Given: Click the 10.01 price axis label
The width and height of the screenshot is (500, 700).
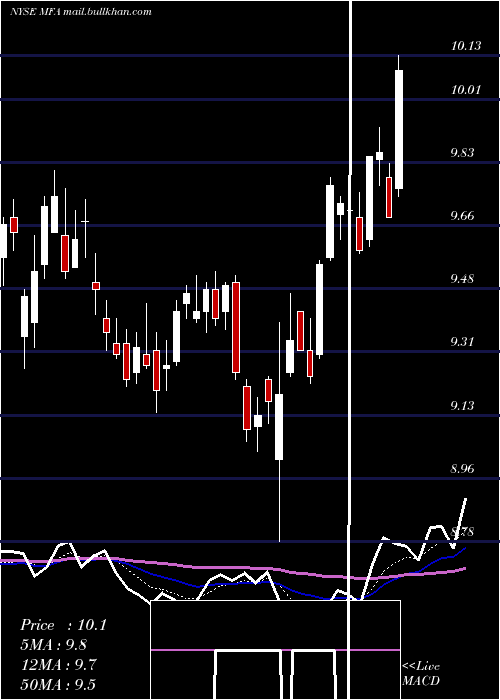Looking at the screenshot, I should (x=466, y=90).
